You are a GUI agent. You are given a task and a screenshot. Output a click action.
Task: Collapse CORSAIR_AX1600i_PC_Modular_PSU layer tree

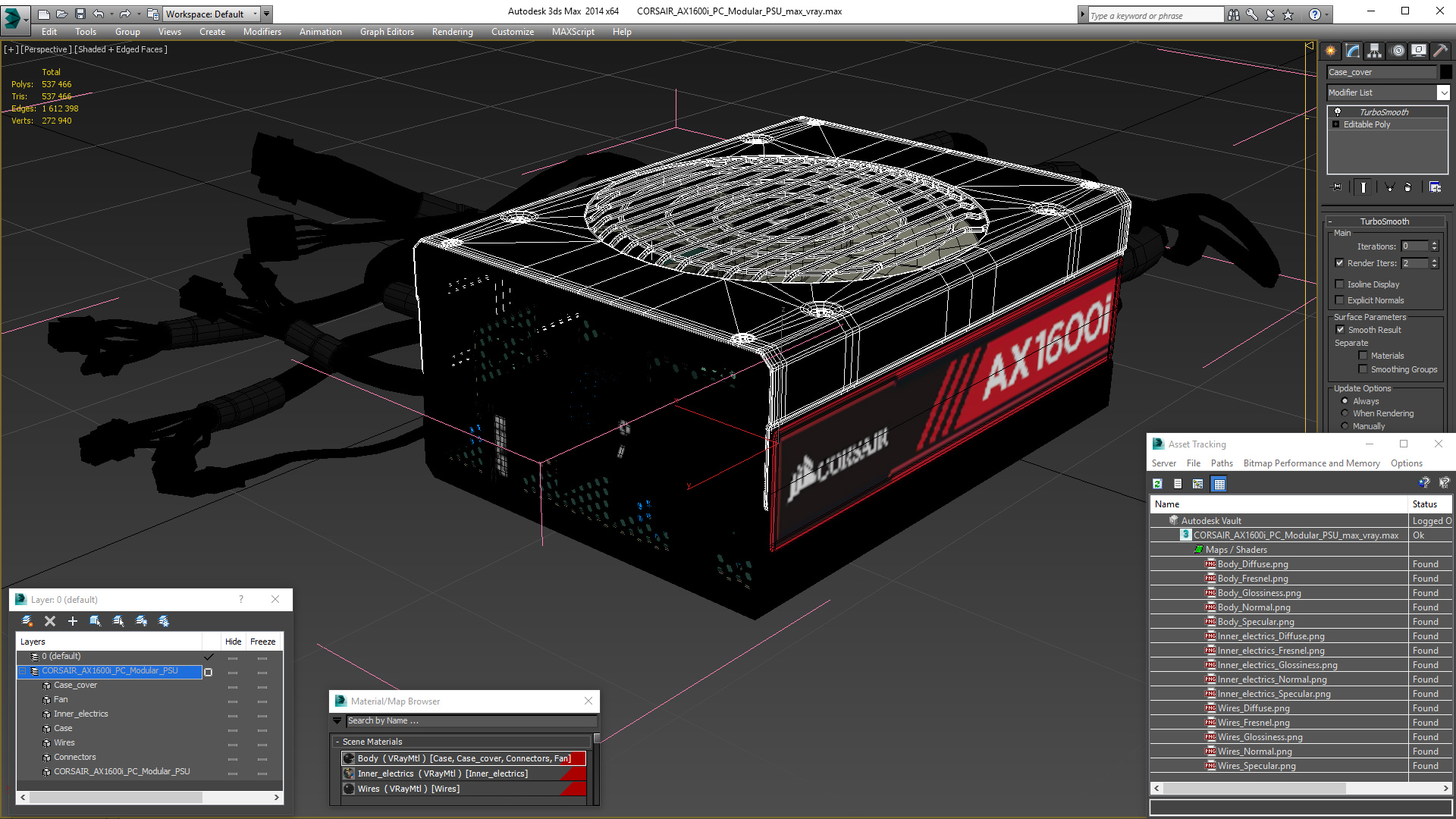click(x=23, y=671)
